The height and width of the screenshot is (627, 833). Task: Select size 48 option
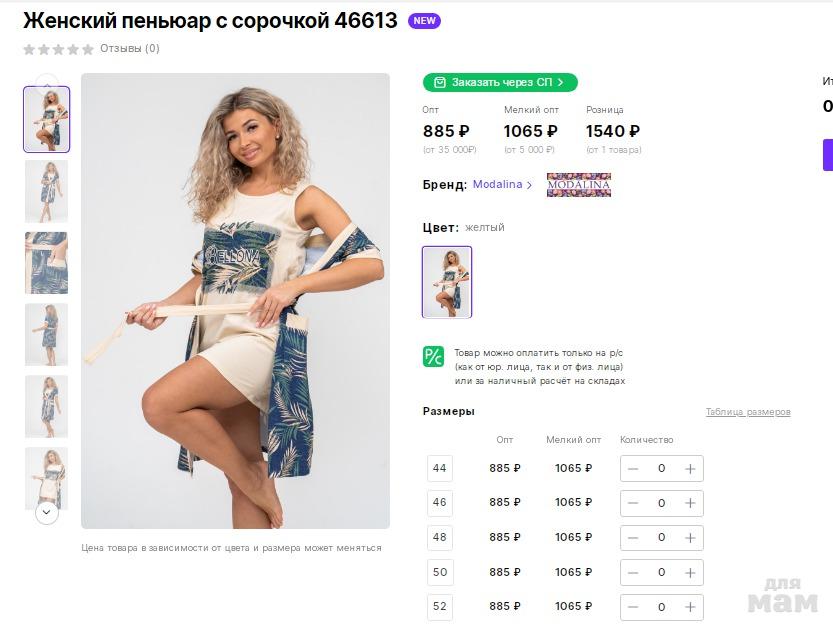[x=440, y=538]
